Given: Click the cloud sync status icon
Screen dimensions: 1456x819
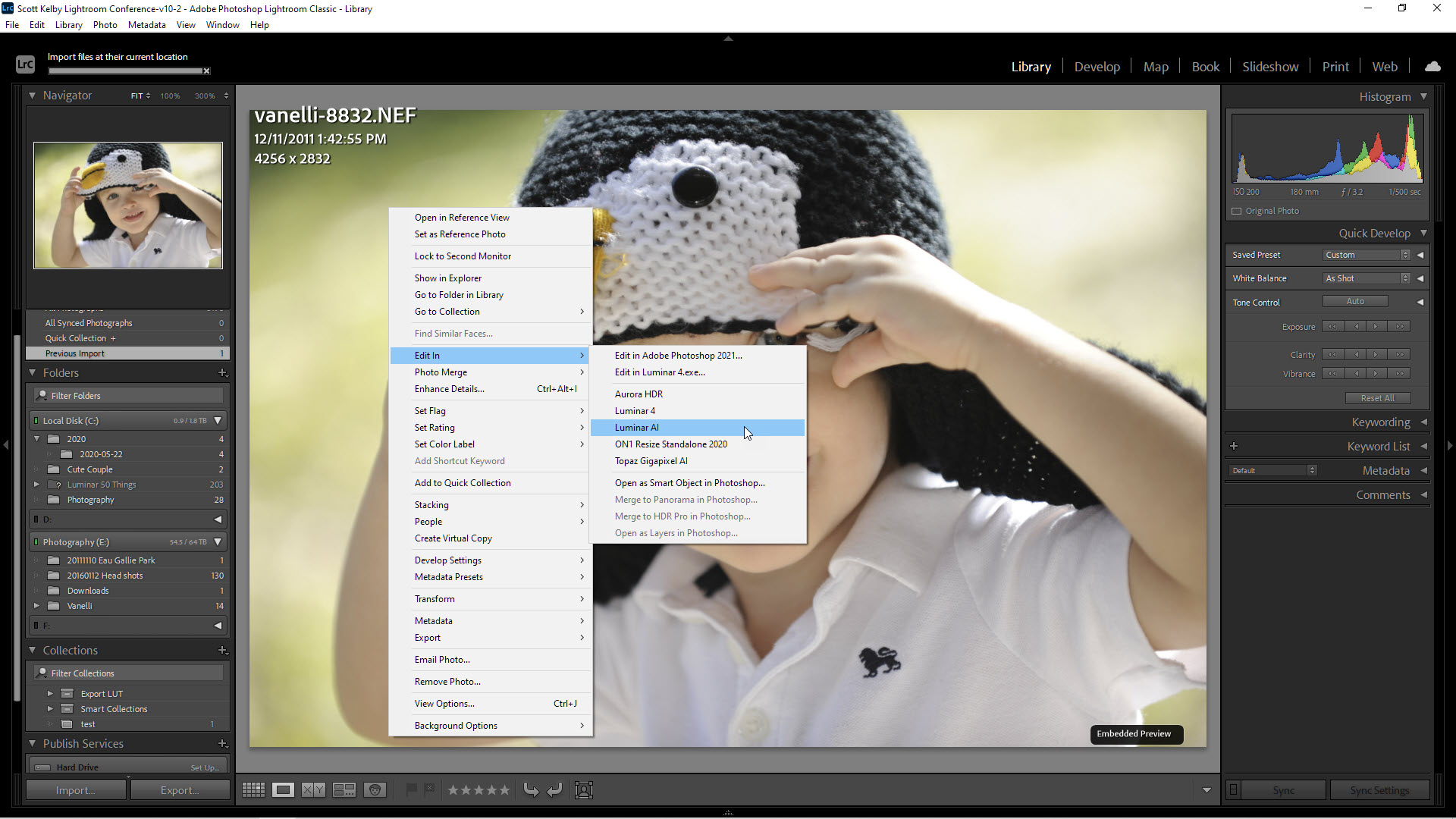Looking at the screenshot, I should click(1432, 67).
